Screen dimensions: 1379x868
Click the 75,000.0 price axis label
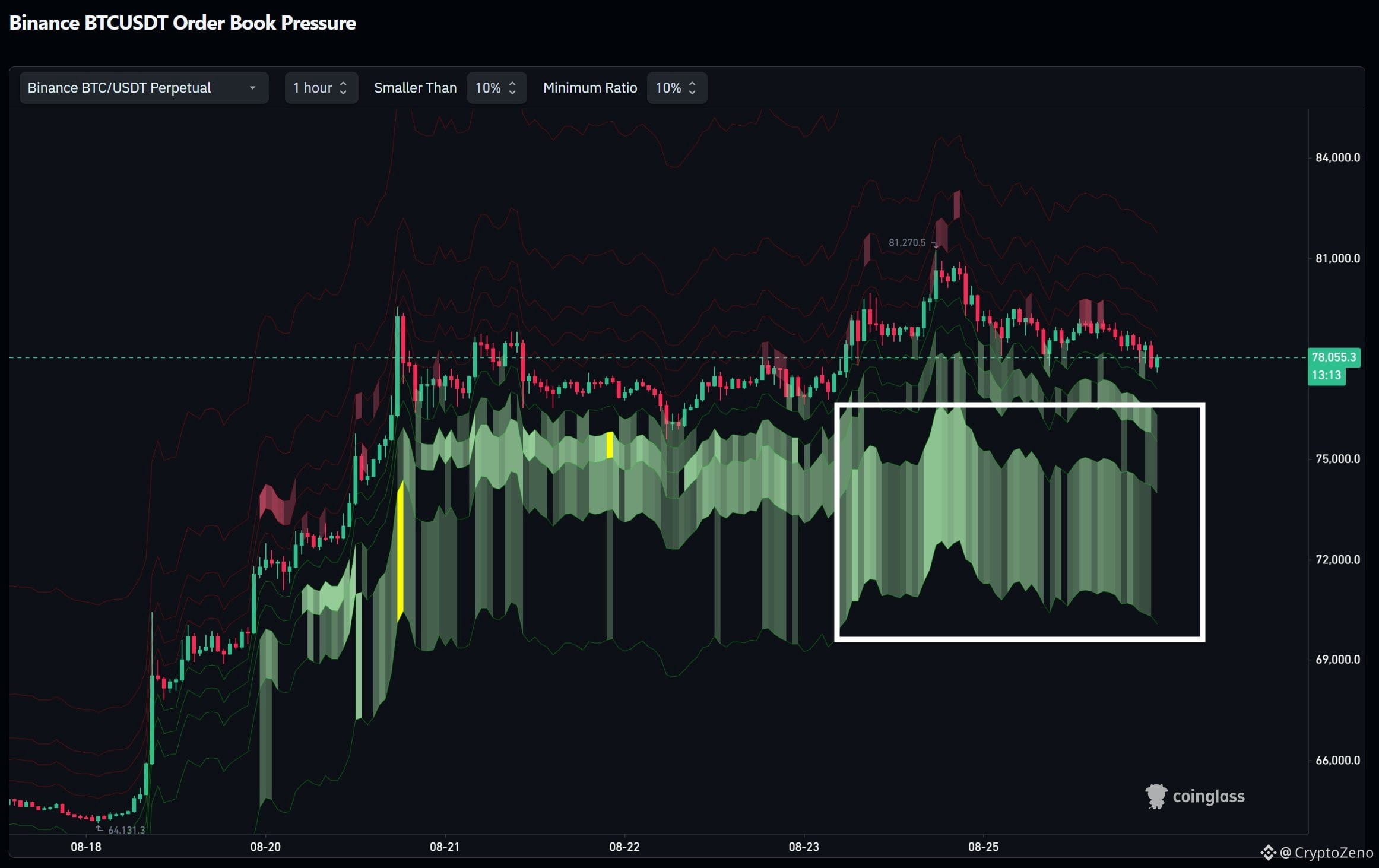1337,459
